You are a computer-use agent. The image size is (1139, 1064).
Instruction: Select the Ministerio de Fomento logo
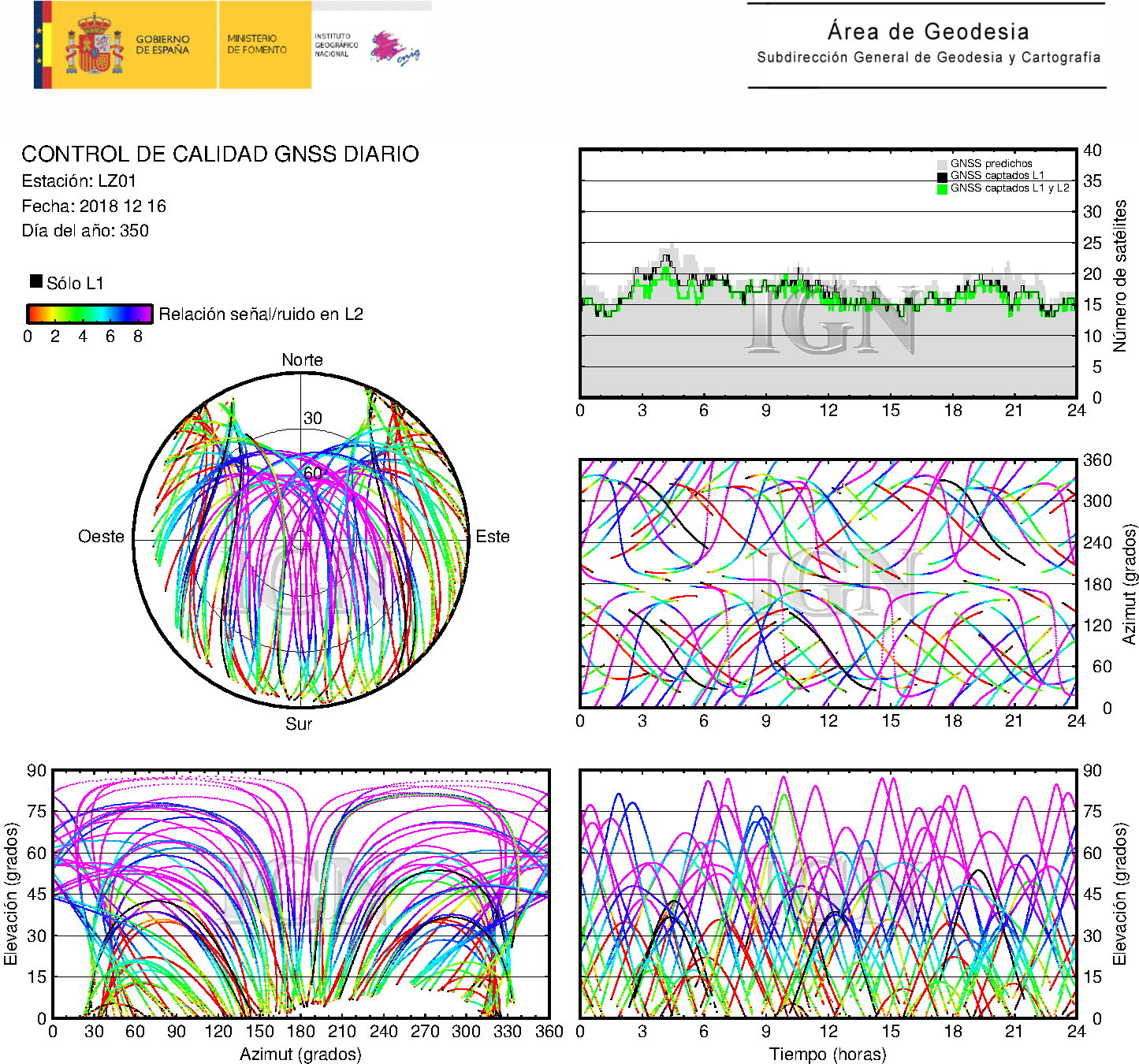[x=257, y=44]
